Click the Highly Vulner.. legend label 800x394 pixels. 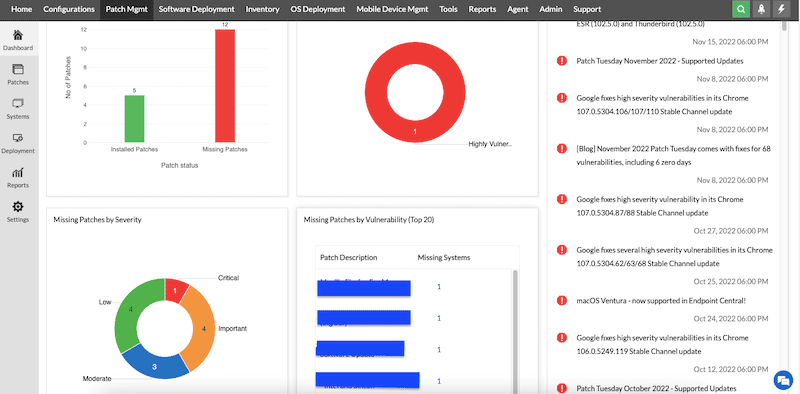click(x=490, y=144)
